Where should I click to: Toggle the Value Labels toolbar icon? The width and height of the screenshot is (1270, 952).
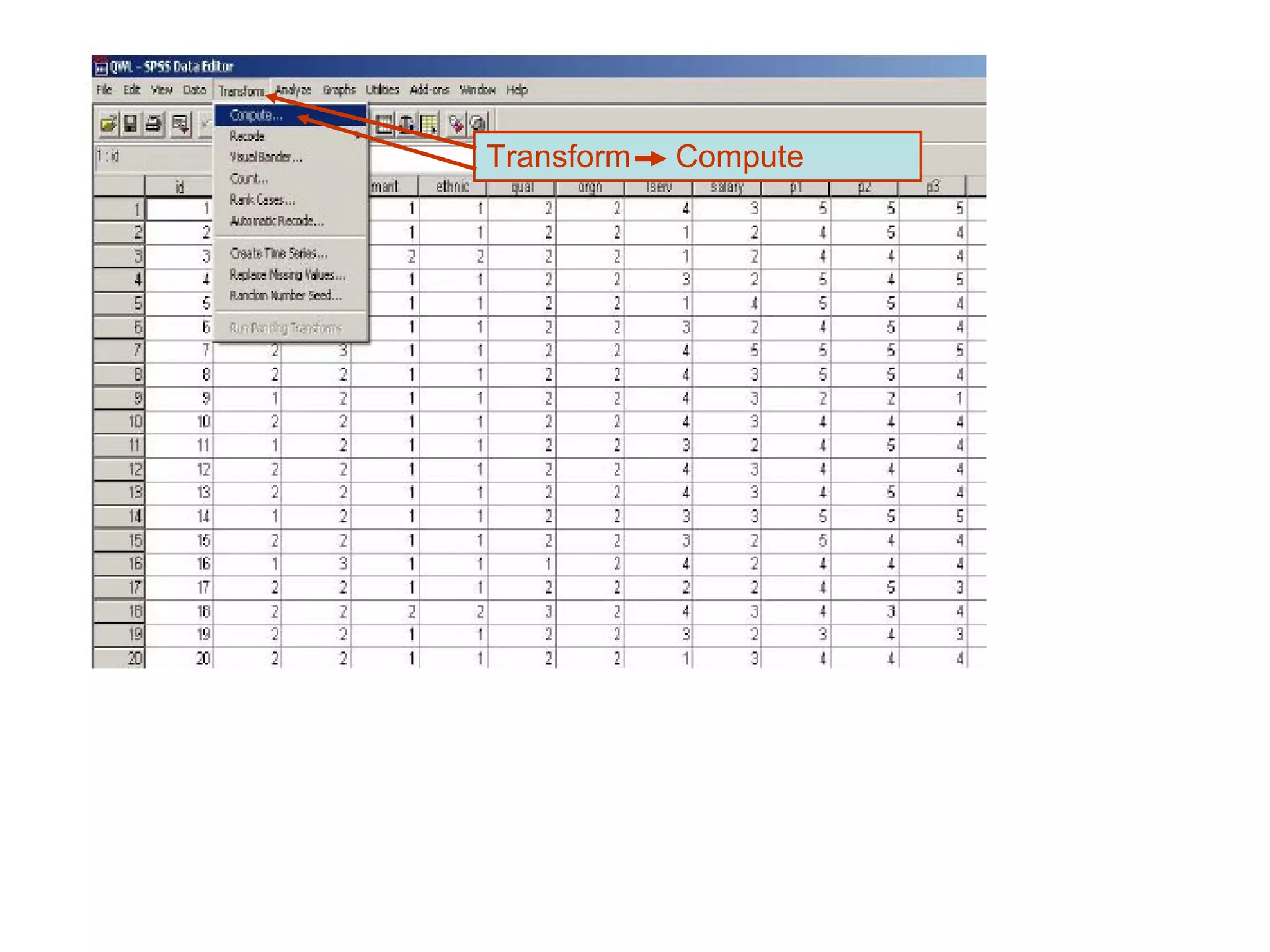(456, 124)
